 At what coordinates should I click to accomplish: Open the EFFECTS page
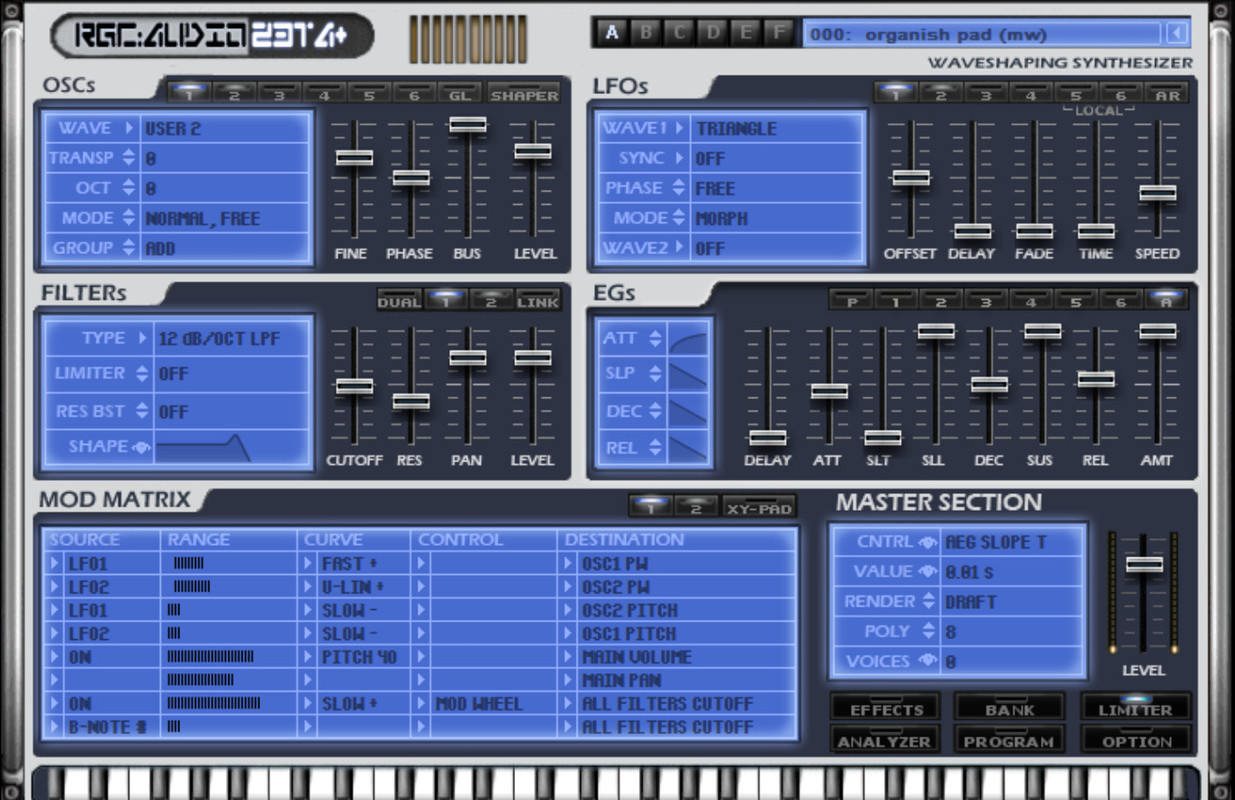point(886,708)
